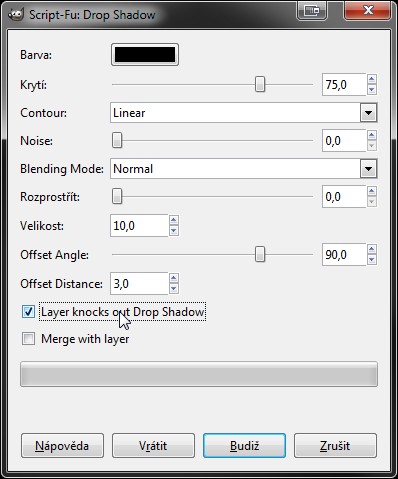Viewport: 398px width, 479px height.
Task: Uncheck Layer knocks out Drop Shadow
Action: pos(28,312)
